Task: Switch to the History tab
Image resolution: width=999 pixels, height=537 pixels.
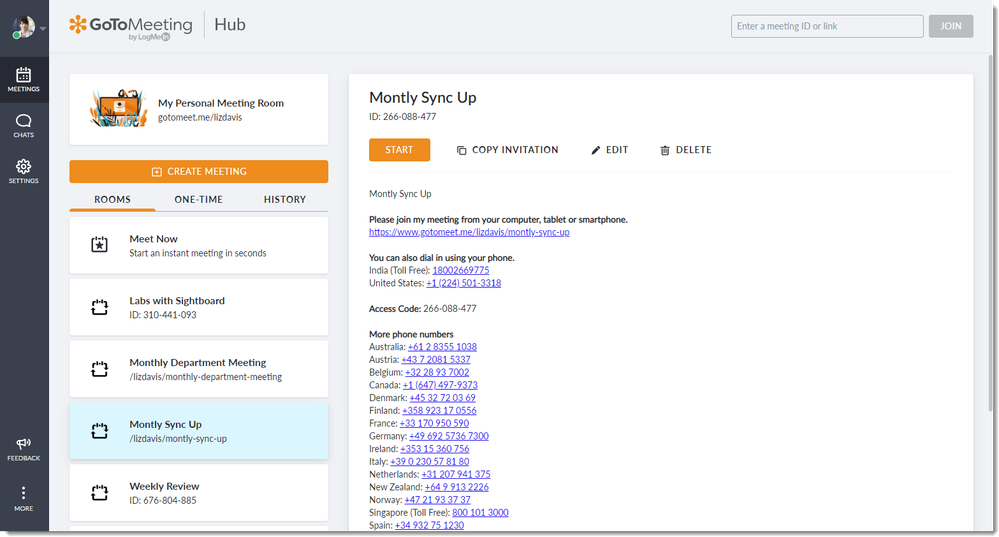Action: coord(285,199)
